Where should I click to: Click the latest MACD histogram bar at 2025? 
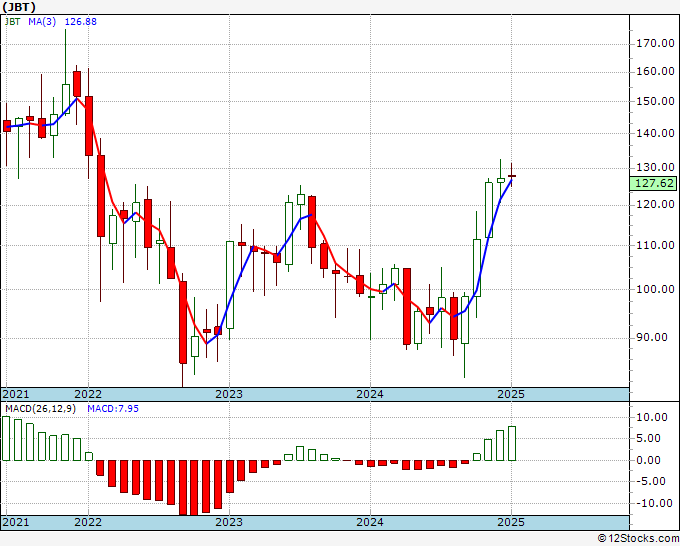coord(512,443)
